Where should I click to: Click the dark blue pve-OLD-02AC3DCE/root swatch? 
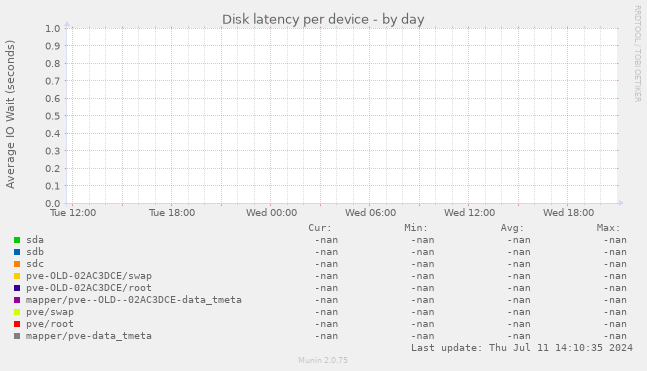pyautogui.click(x=17, y=288)
